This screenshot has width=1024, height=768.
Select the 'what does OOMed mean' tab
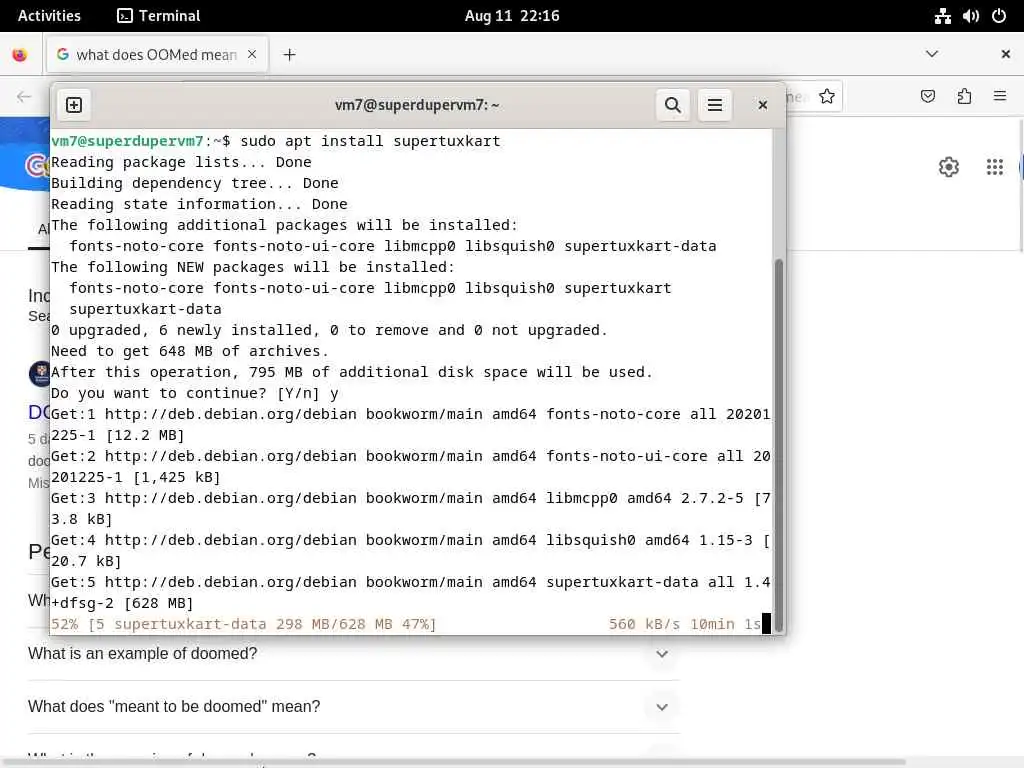(x=155, y=55)
